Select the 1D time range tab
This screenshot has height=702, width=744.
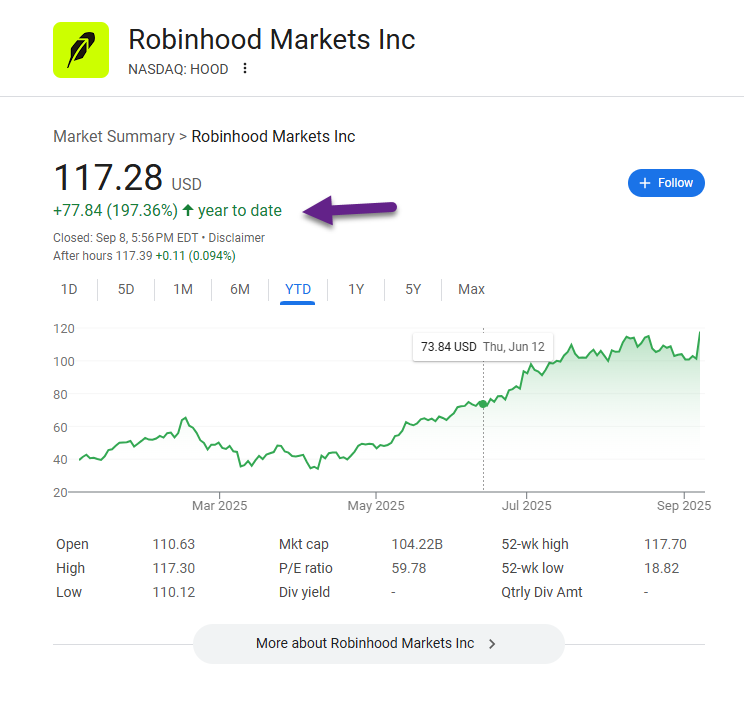pyautogui.click(x=69, y=289)
